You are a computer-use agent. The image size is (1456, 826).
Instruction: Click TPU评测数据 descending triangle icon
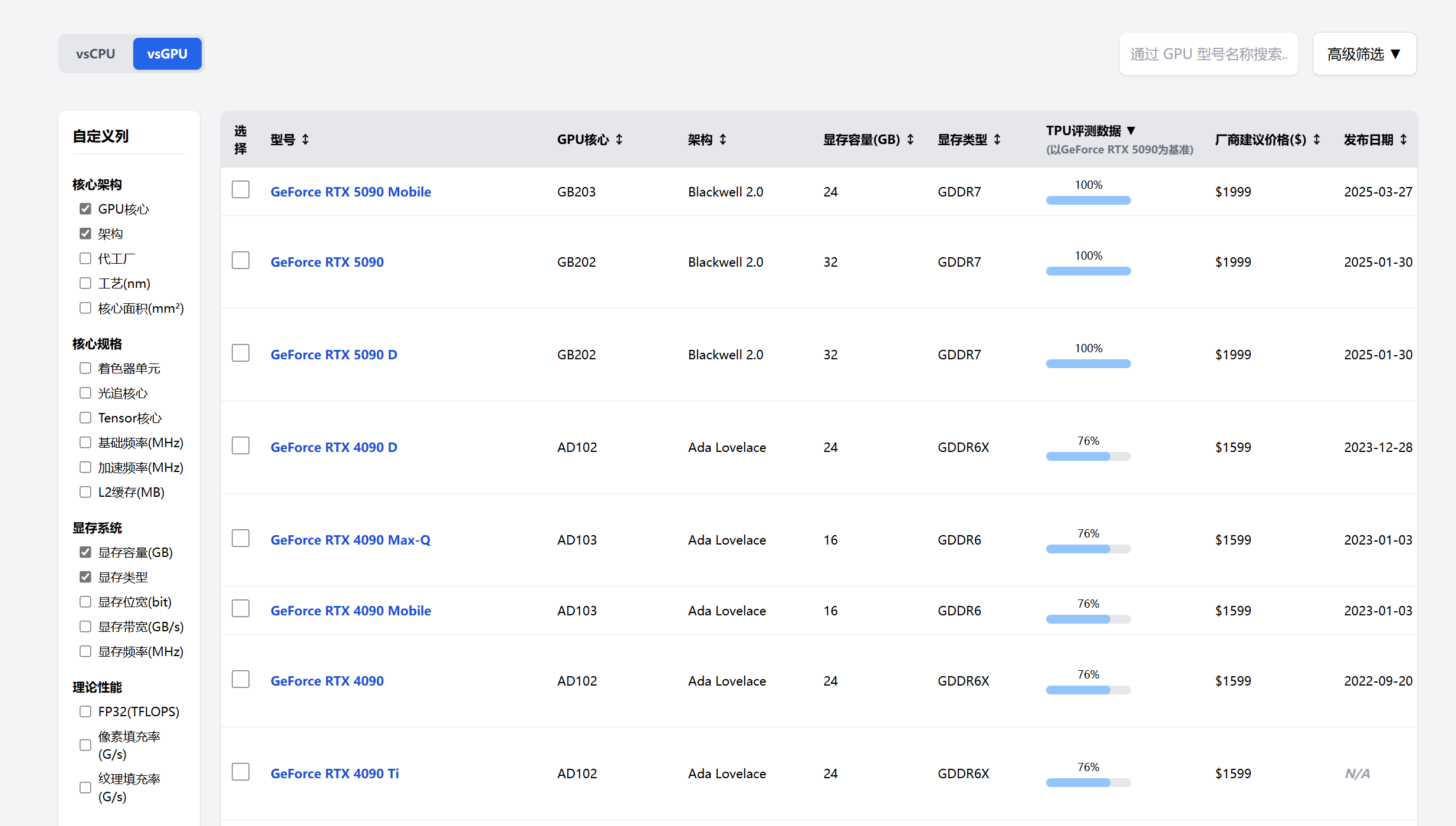(1131, 130)
